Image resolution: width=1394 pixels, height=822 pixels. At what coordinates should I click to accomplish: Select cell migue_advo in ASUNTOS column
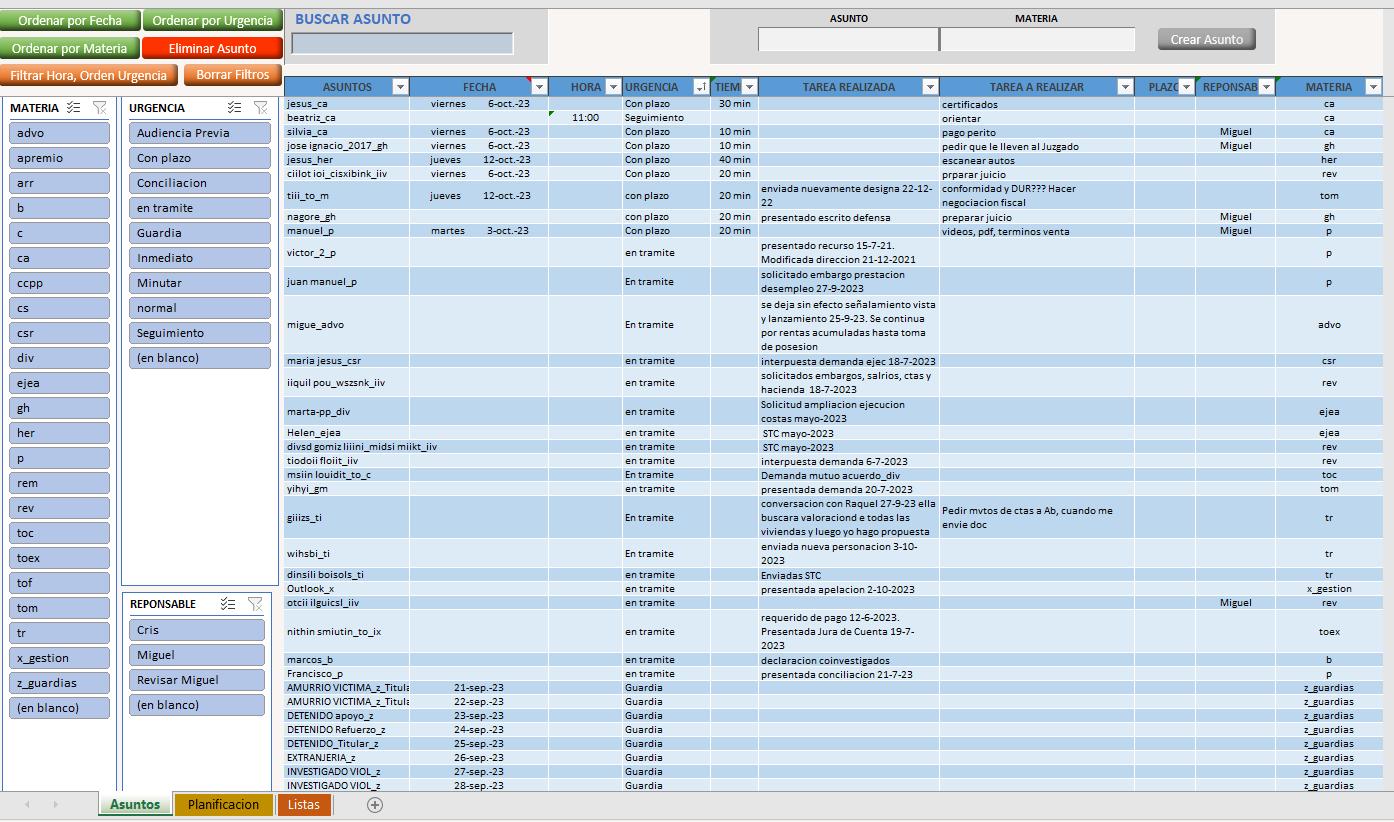pyautogui.click(x=347, y=325)
